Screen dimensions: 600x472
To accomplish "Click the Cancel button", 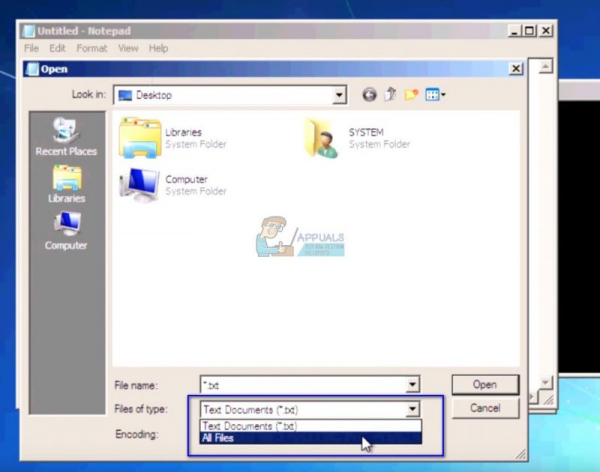I will [x=485, y=408].
